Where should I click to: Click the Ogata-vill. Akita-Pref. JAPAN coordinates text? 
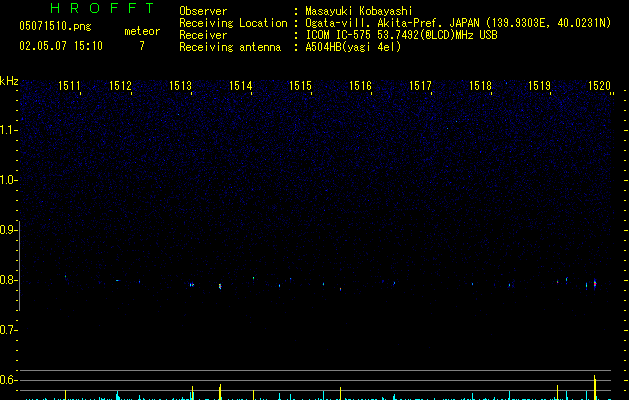click(x=458, y=23)
